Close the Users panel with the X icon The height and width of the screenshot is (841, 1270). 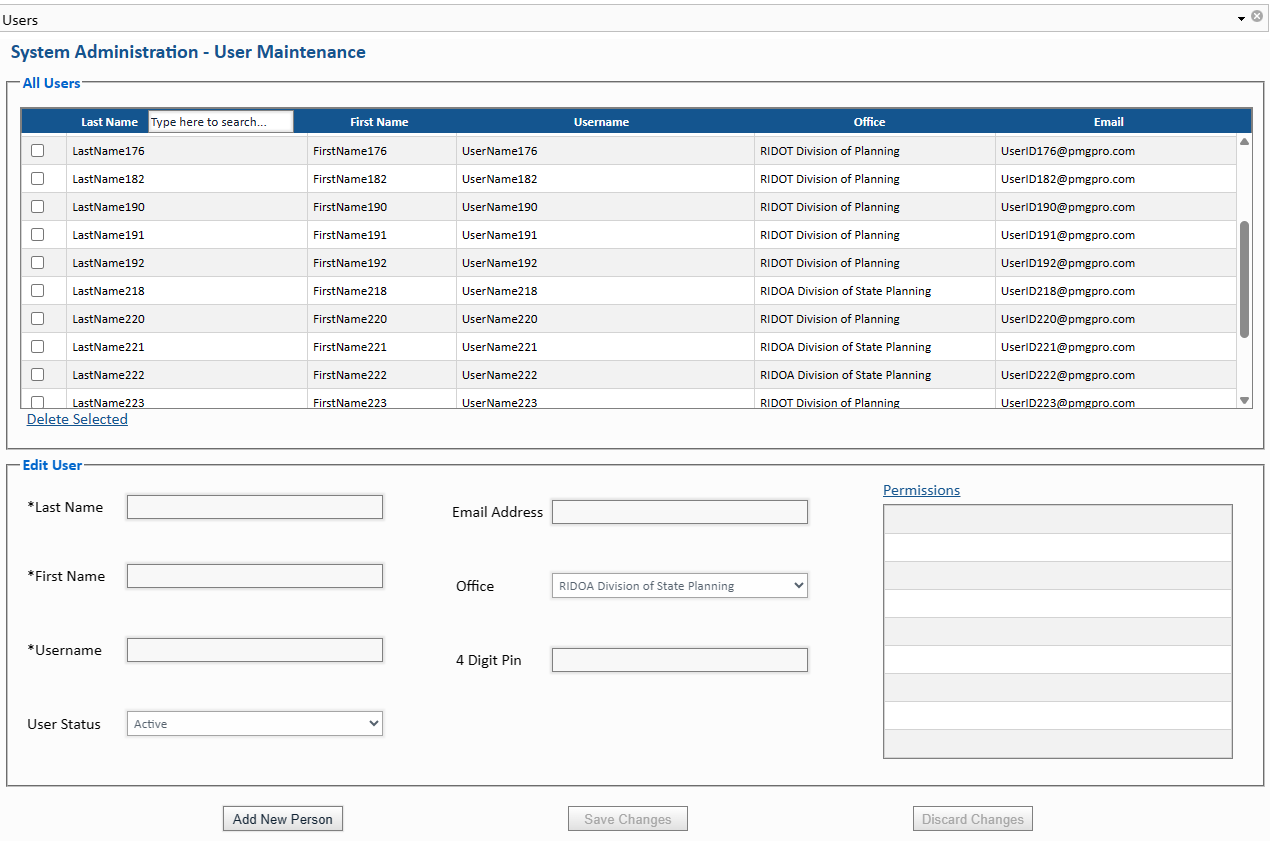(x=1257, y=17)
